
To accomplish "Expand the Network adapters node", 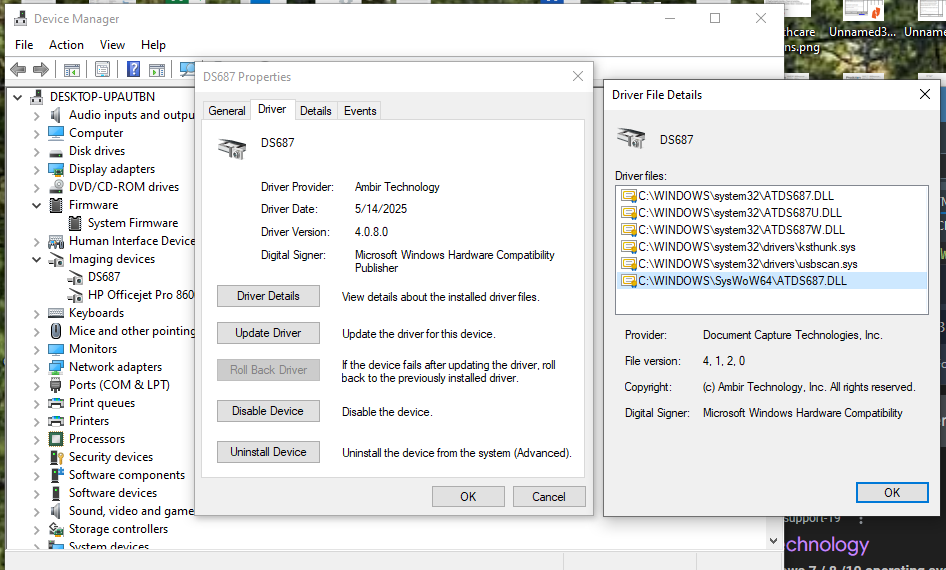I will [x=36, y=367].
